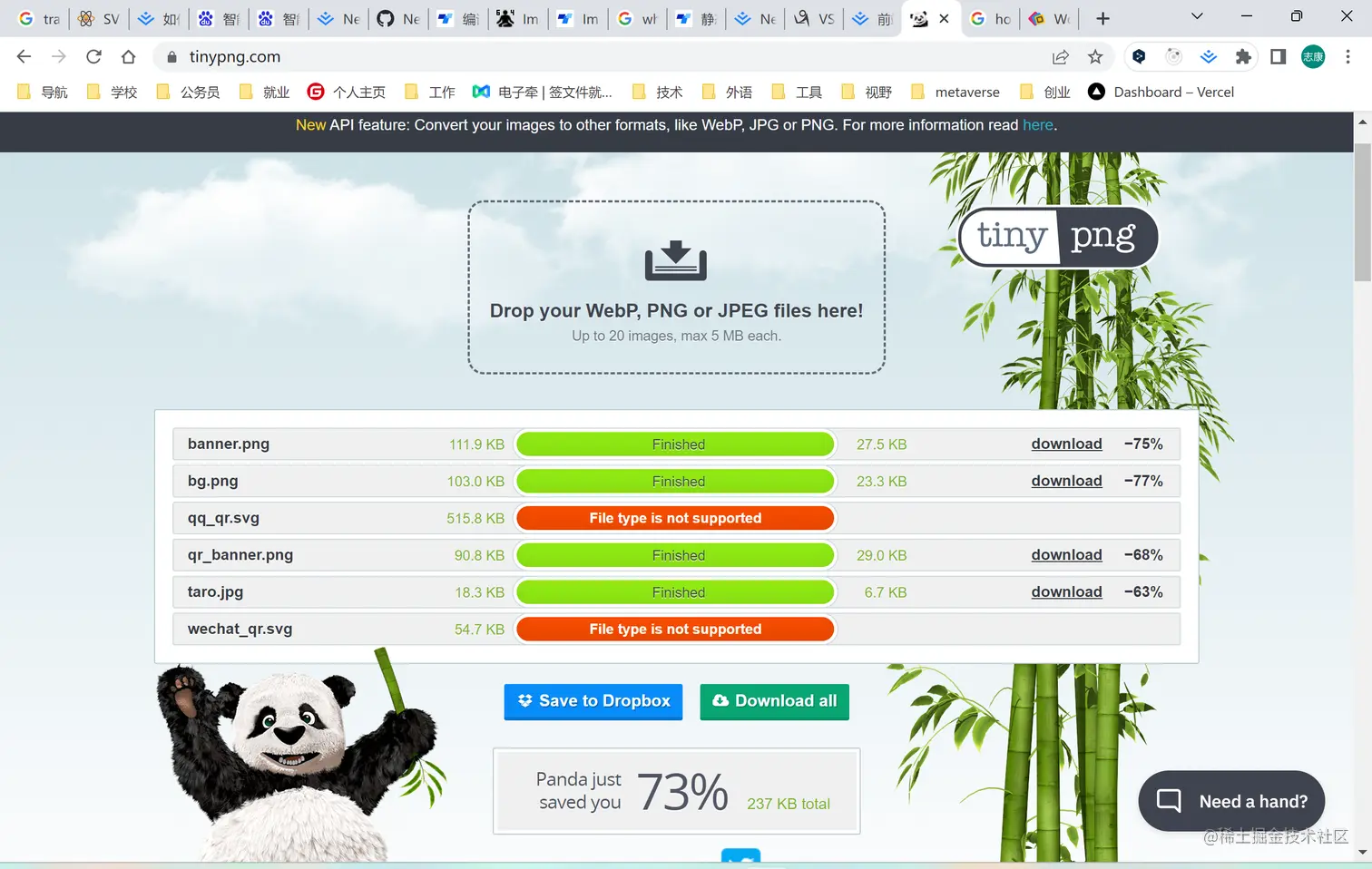The height and width of the screenshot is (869, 1372).
Task: Click the browser home icon
Action: (x=128, y=56)
